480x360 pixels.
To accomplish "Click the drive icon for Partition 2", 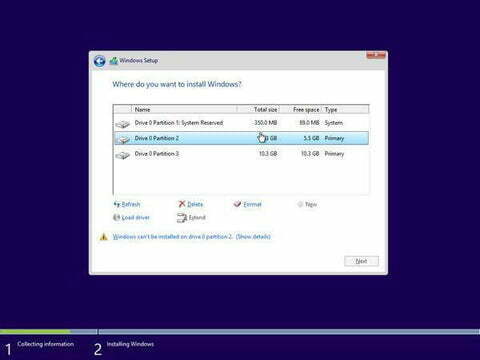I will tap(123, 139).
